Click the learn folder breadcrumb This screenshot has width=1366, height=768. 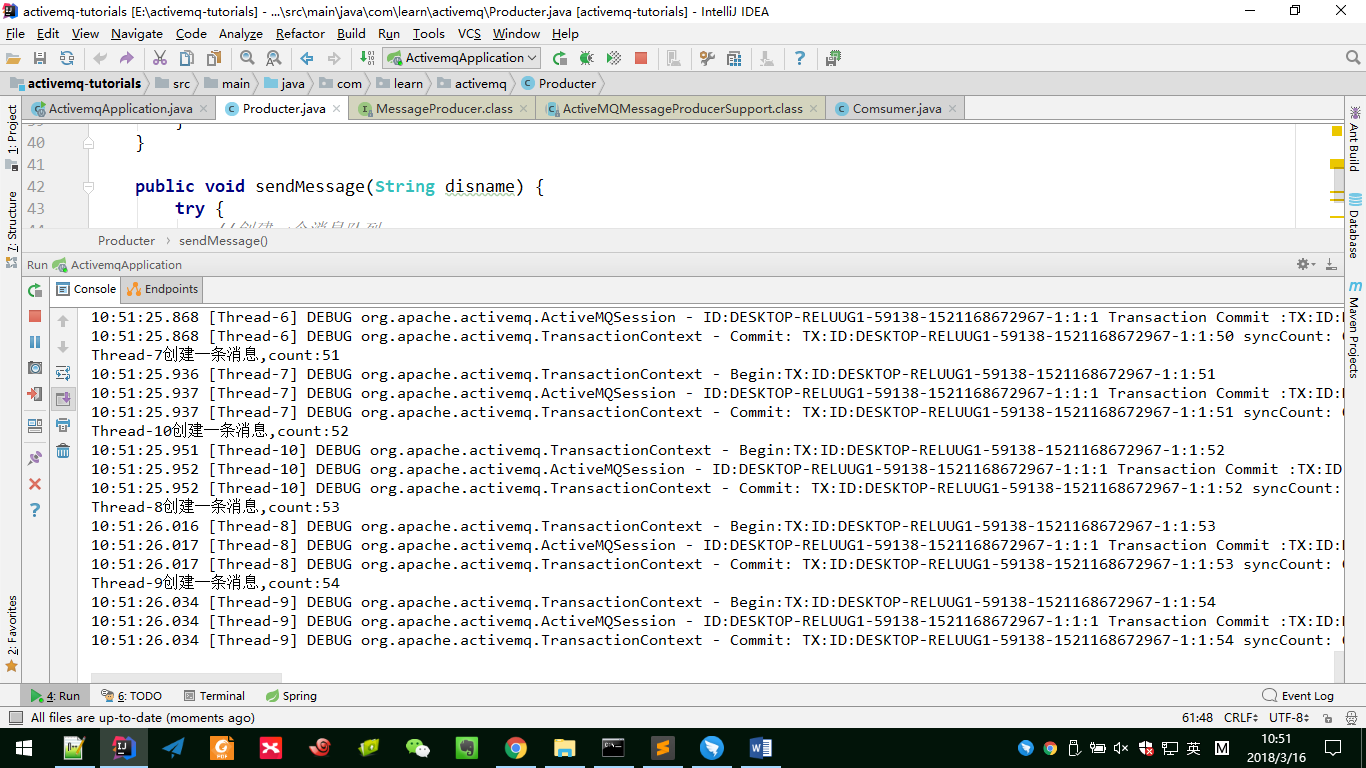click(x=398, y=83)
